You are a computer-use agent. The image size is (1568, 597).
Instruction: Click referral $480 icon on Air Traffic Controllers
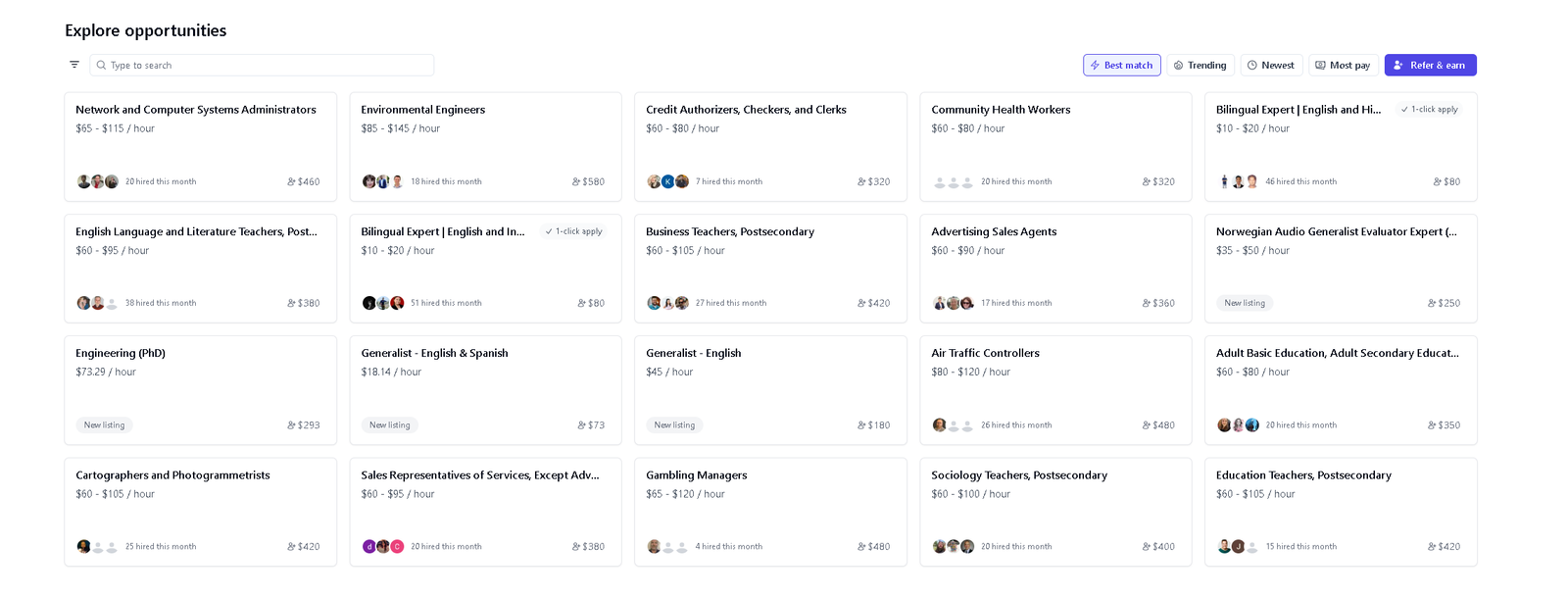[x=1147, y=425]
